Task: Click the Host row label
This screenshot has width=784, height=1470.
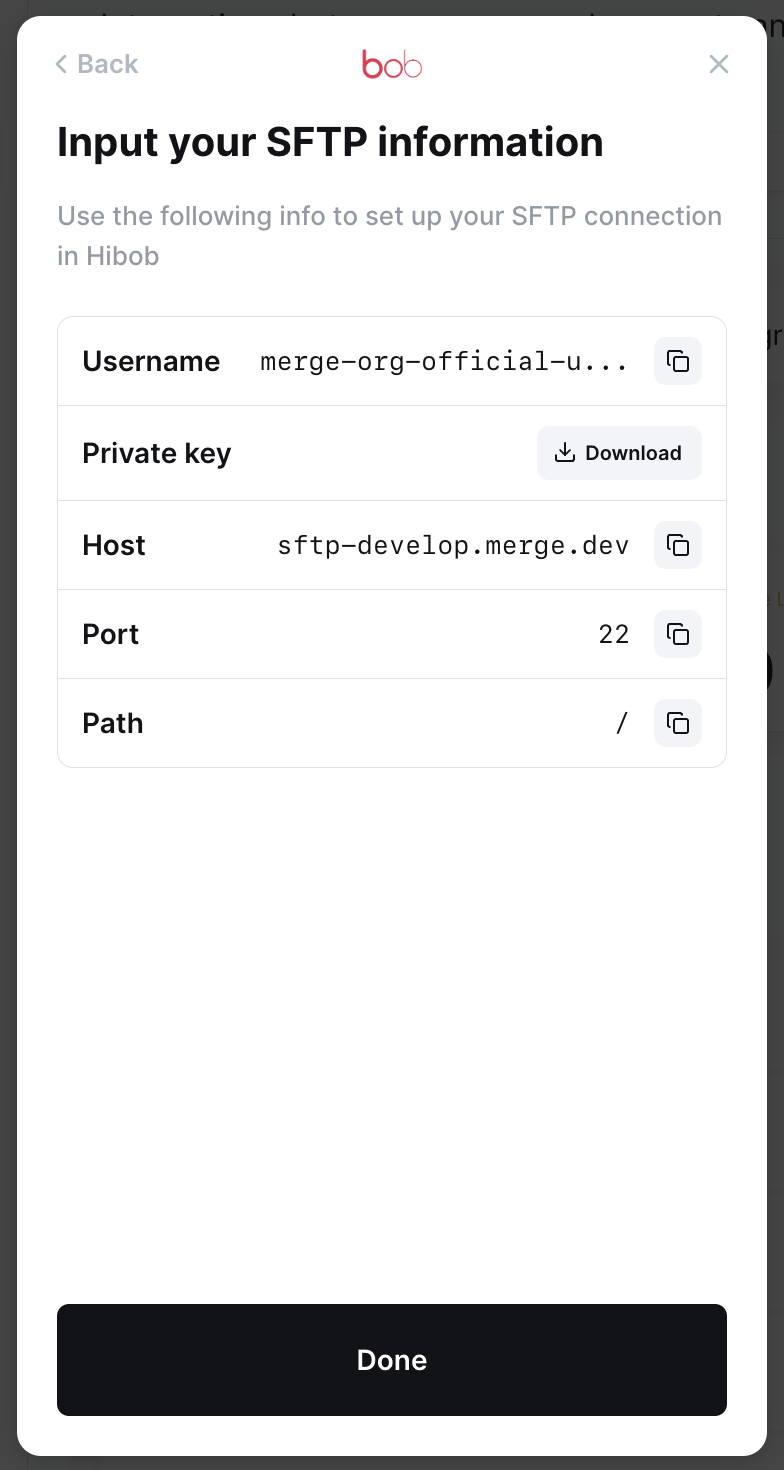Action: [114, 545]
